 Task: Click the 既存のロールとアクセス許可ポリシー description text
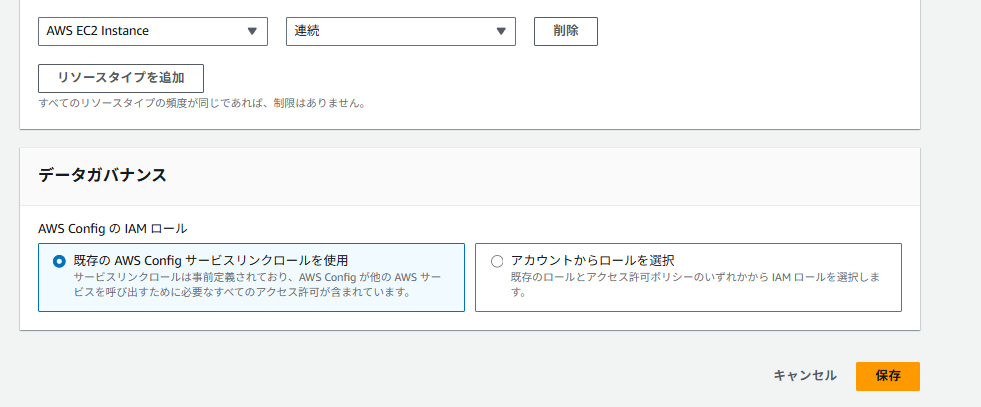coord(694,284)
